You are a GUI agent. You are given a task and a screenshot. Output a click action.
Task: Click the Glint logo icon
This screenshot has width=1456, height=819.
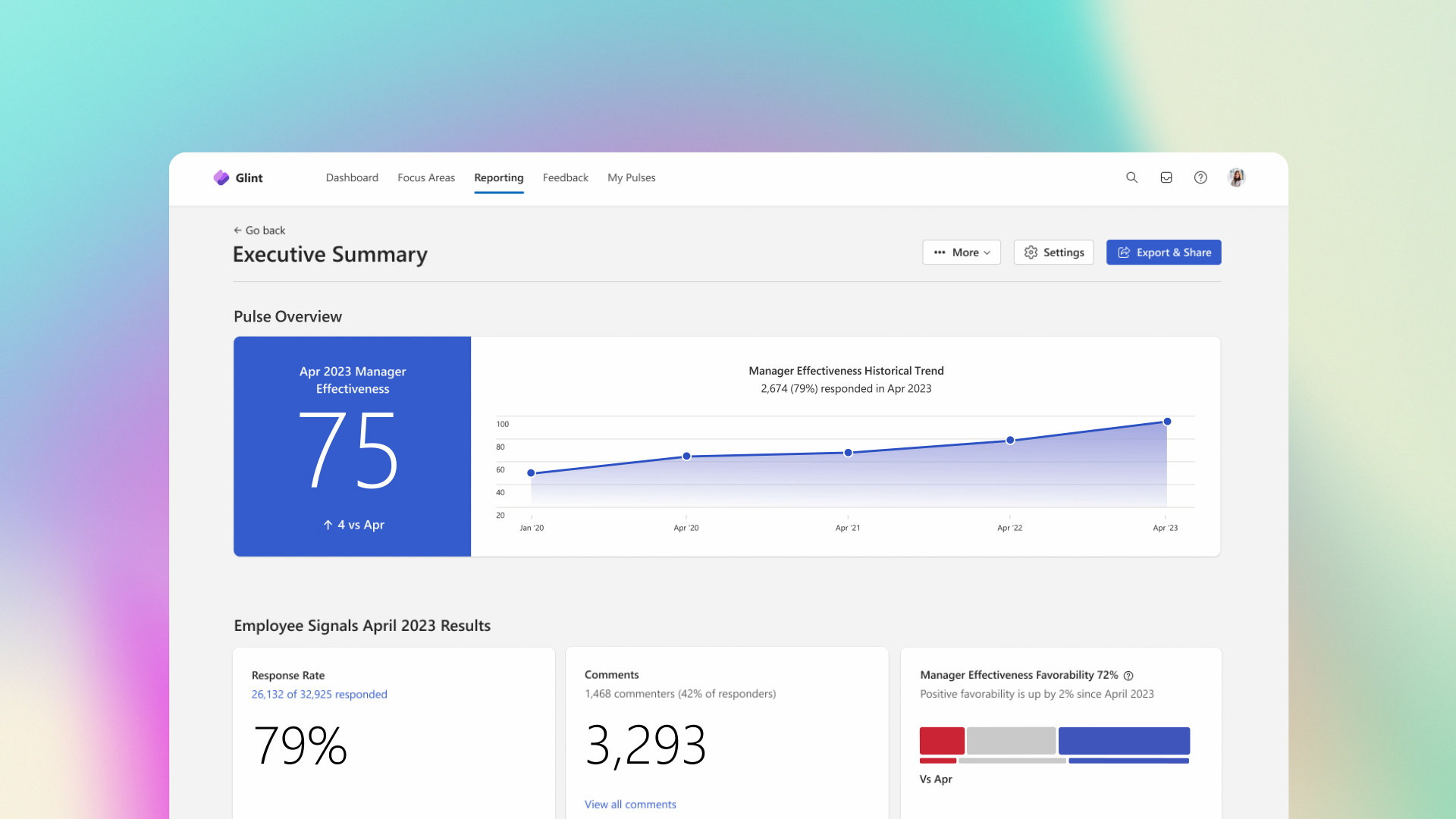(221, 177)
